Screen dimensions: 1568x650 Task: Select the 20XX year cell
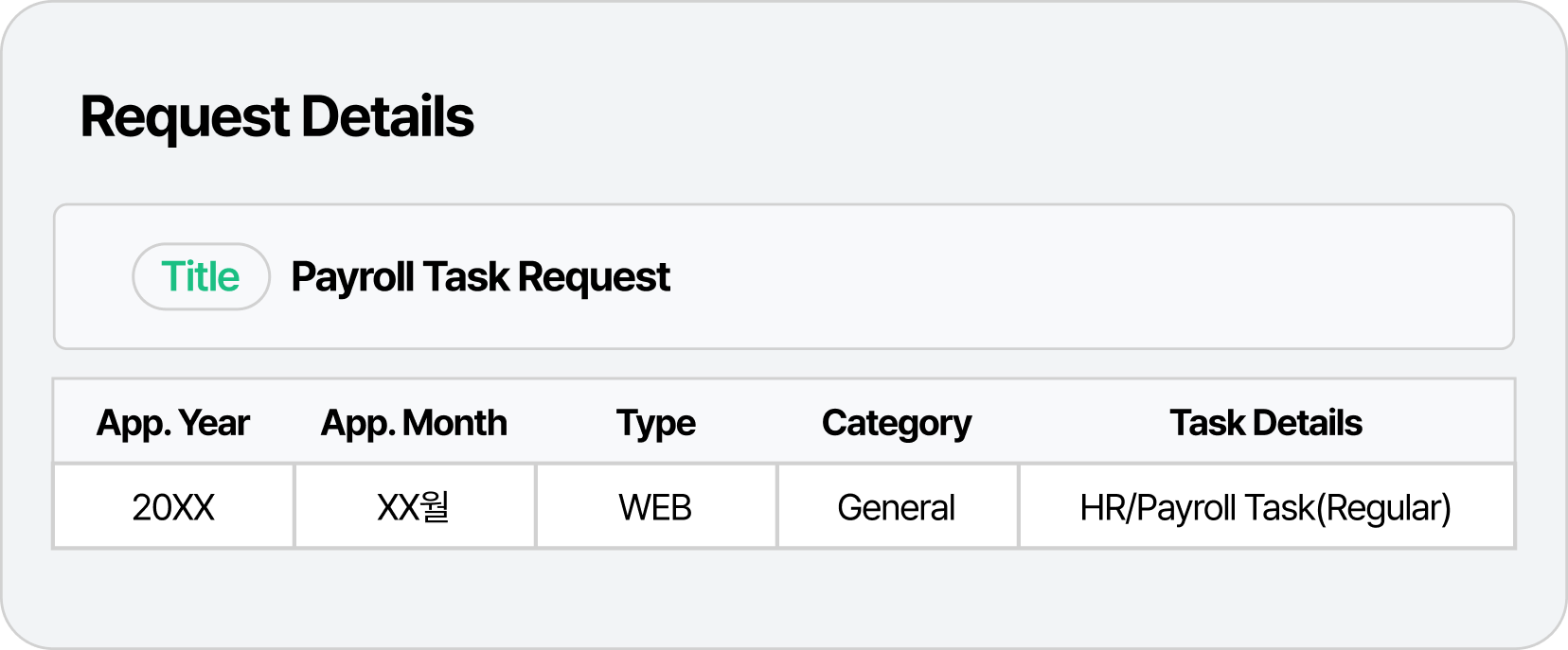tap(173, 507)
